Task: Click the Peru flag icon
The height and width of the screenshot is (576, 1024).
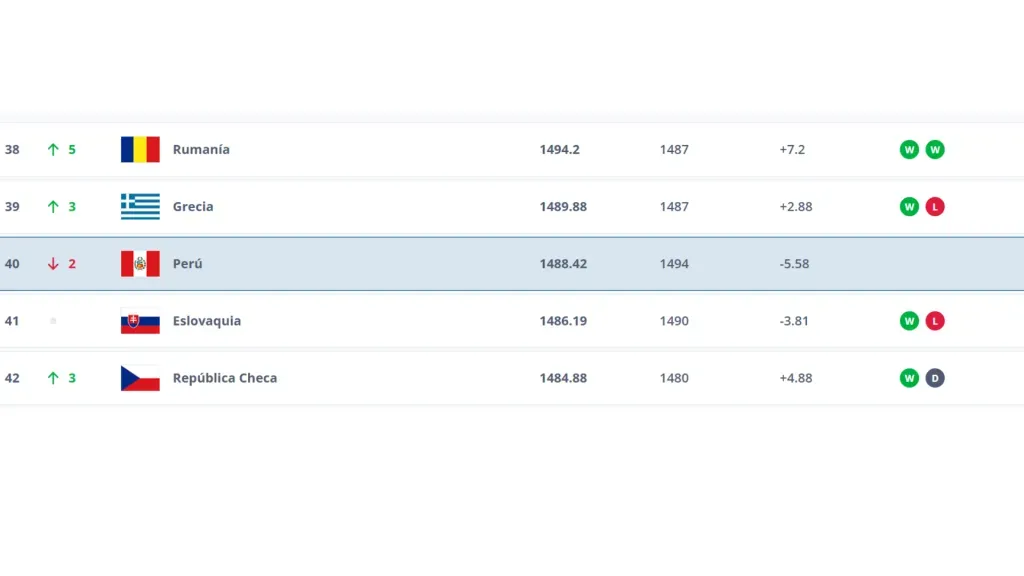Action: pyautogui.click(x=140, y=264)
